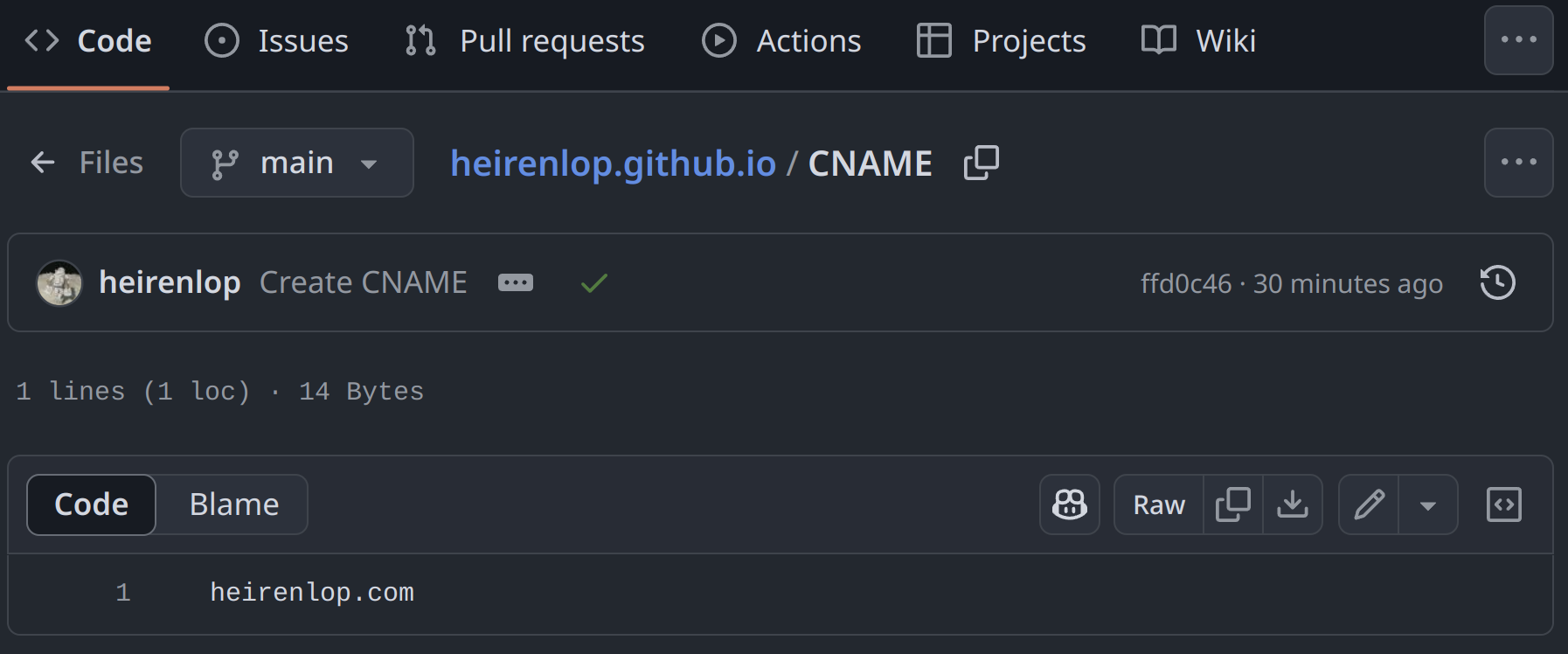Screen dimensions: 1568x654
Task: Open heirenlop.github.io repository link
Action: coord(613,163)
